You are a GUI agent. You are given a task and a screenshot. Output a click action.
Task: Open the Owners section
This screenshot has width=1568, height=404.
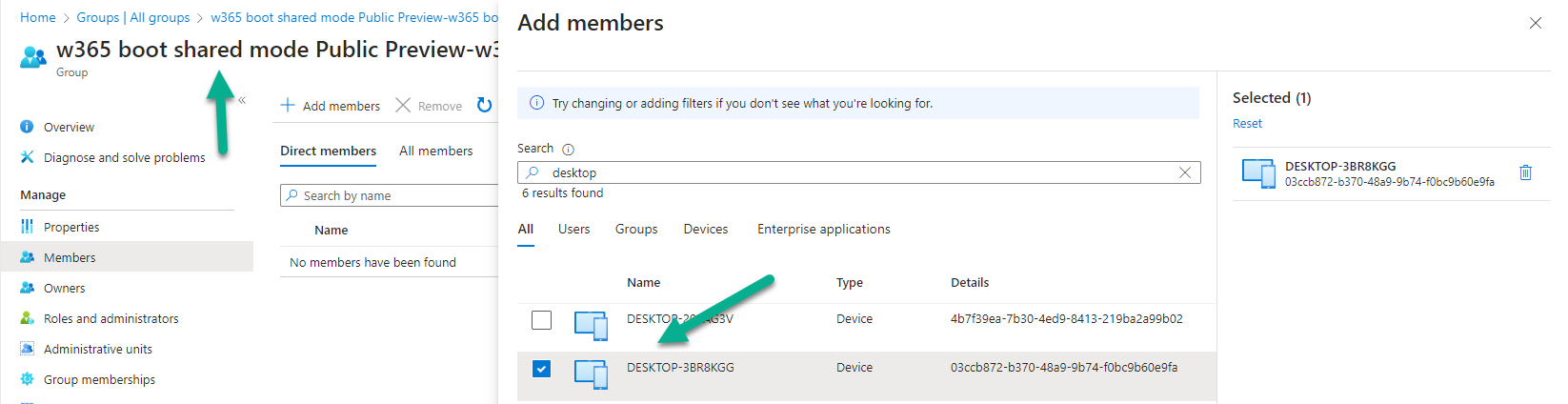[x=64, y=288]
